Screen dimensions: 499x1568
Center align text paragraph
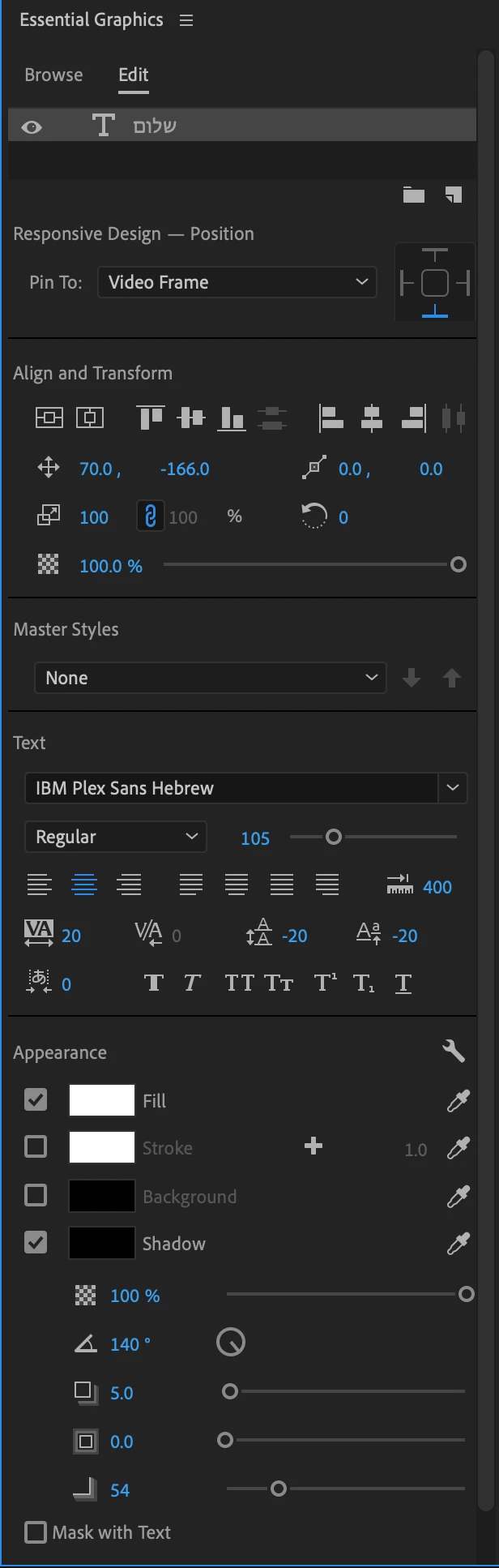84,885
